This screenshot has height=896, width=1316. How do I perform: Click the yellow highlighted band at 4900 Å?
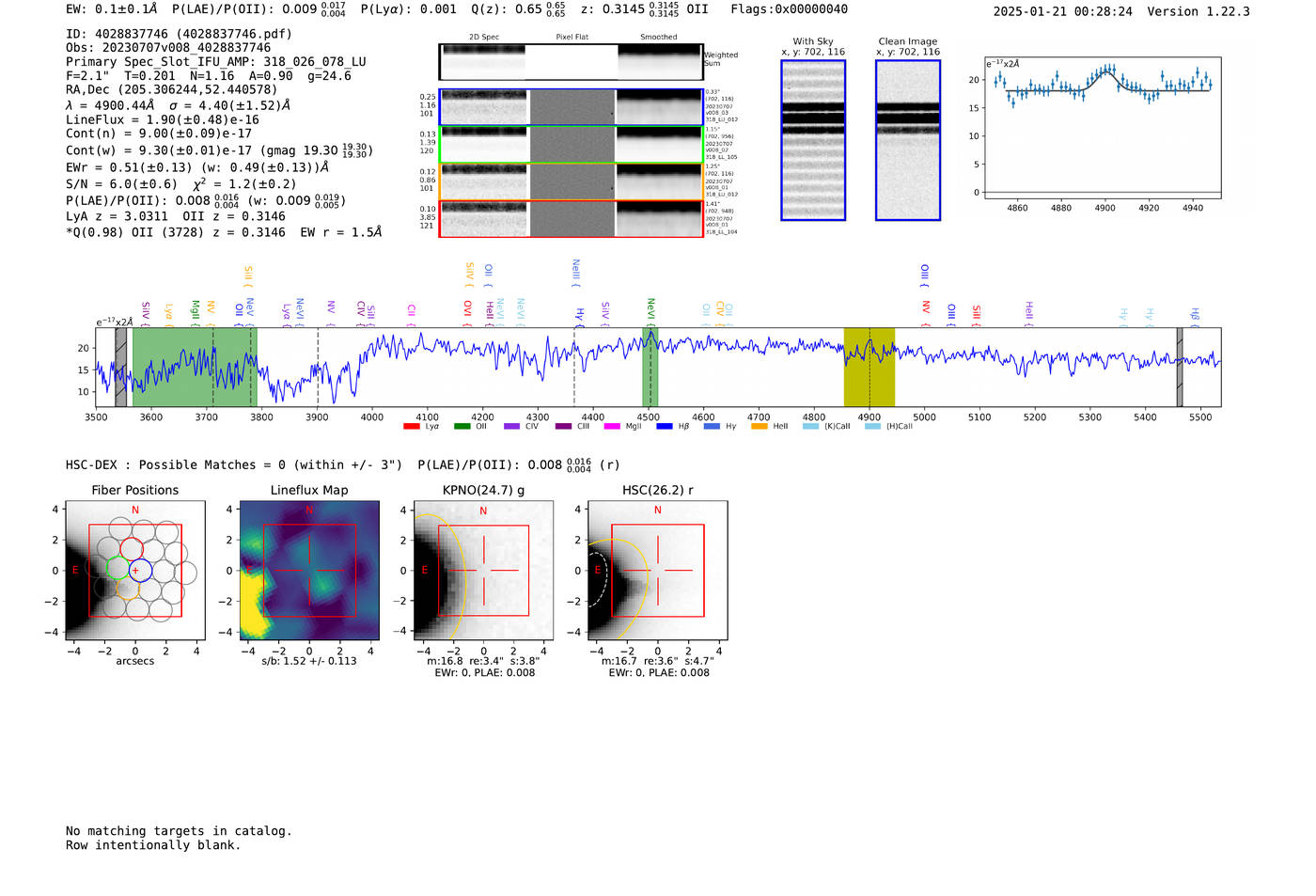(869, 368)
